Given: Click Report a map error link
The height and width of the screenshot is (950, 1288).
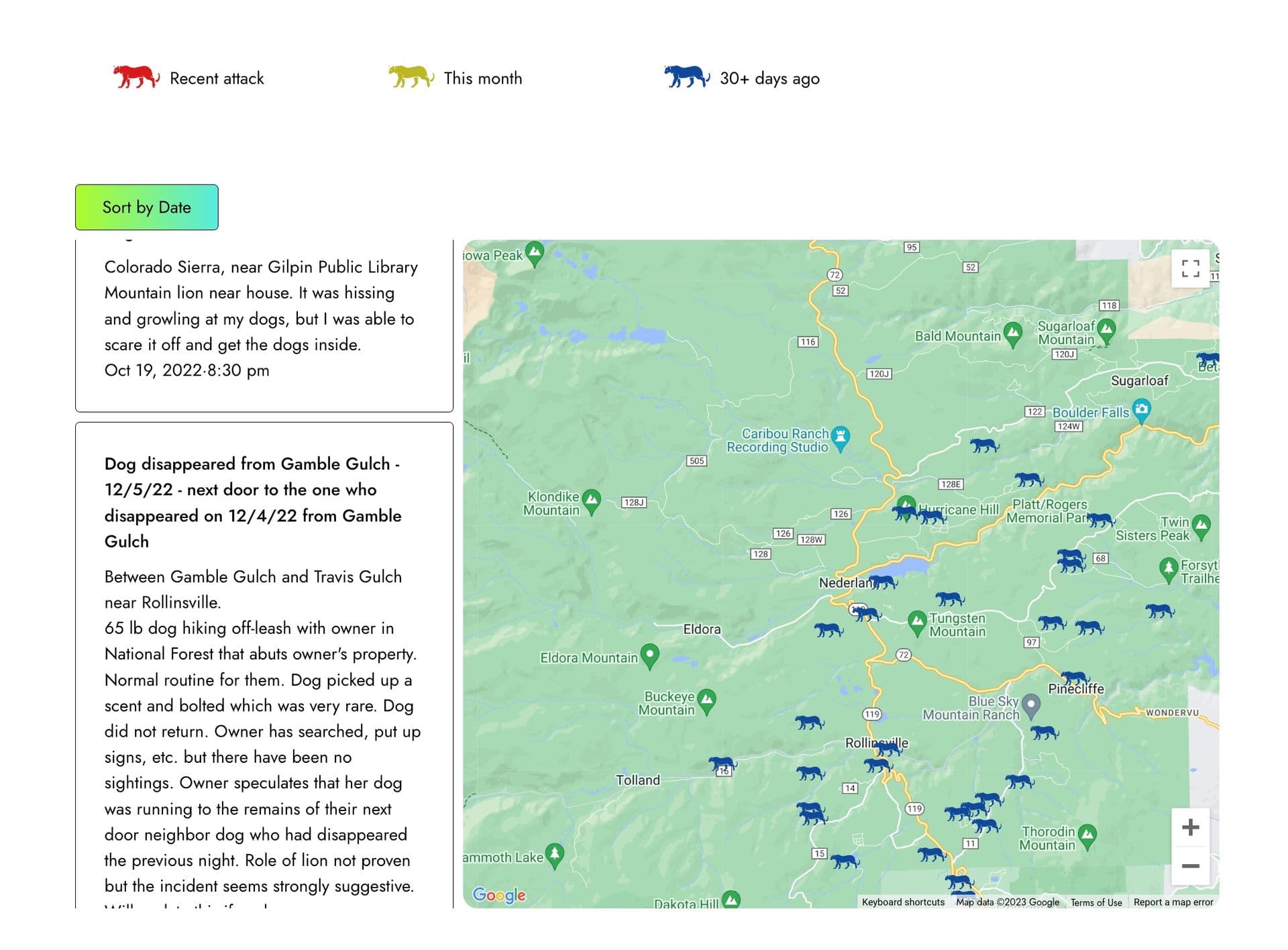Looking at the screenshot, I should pyautogui.click(x=1173, y=902).
